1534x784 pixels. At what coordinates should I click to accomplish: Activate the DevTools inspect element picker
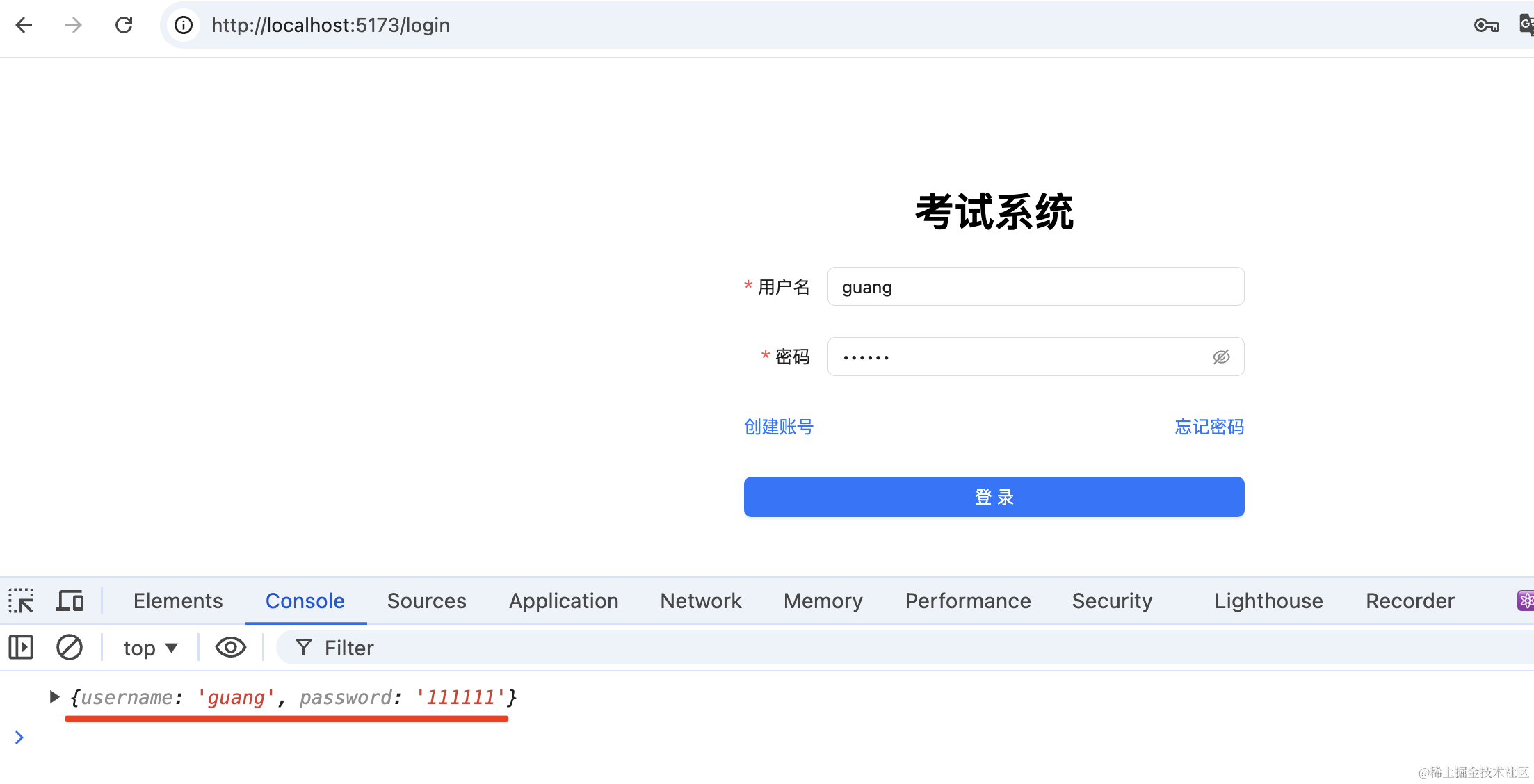[x=21, y=601]
